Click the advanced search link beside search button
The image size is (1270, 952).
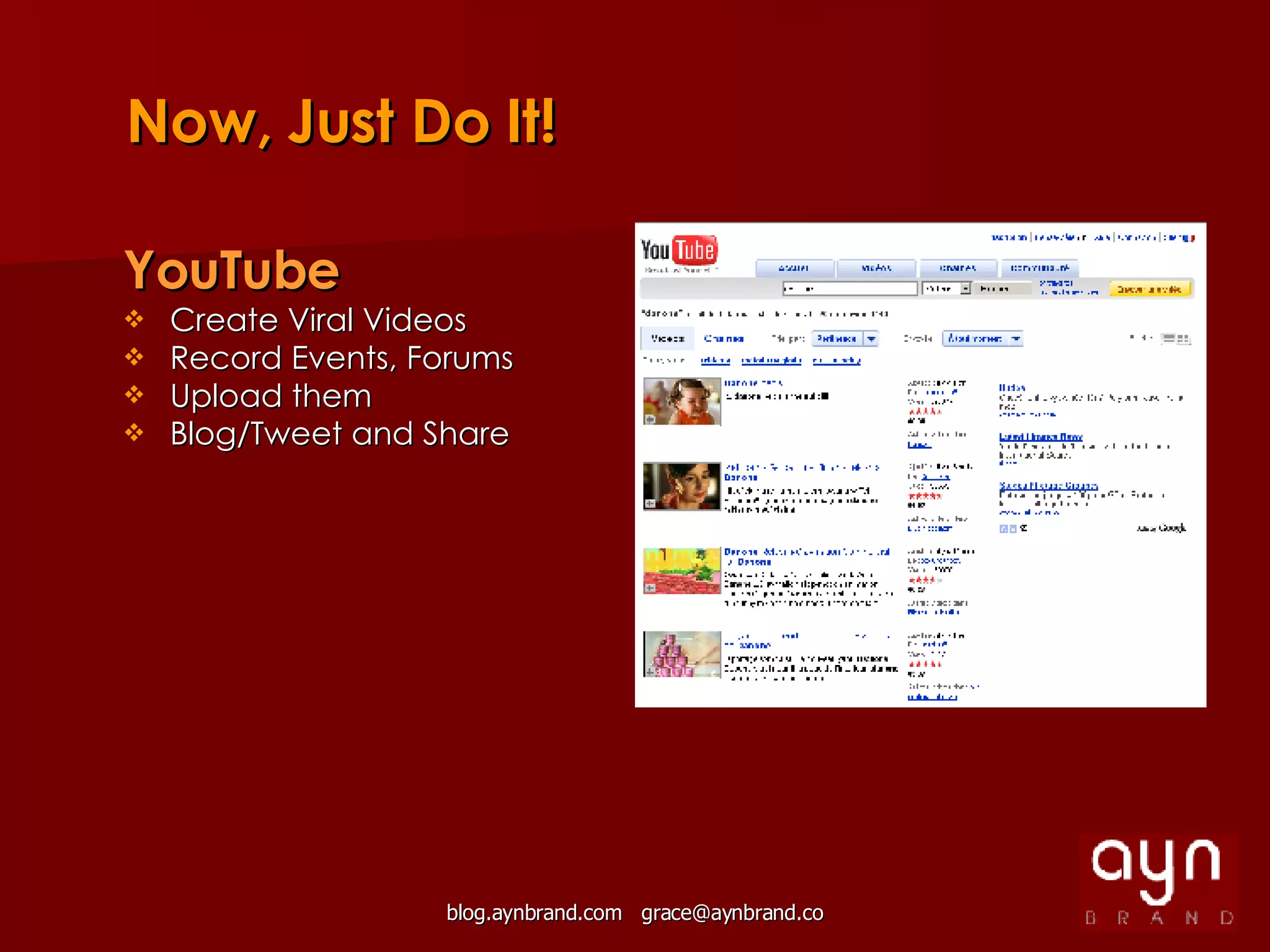[1069, 288]
